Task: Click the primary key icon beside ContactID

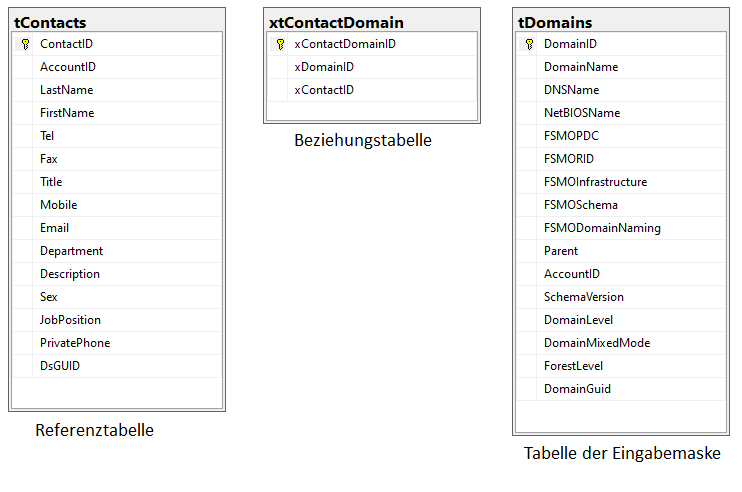Action: pos(26,44)
